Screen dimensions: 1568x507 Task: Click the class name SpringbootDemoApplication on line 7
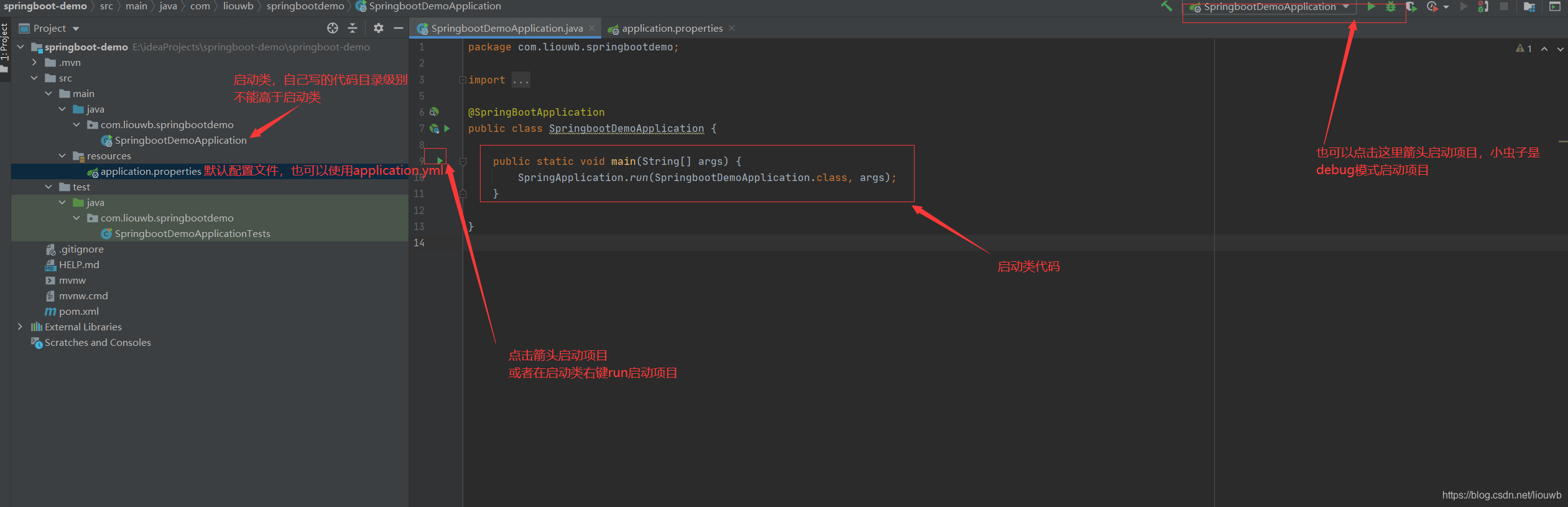pos(626,129)
